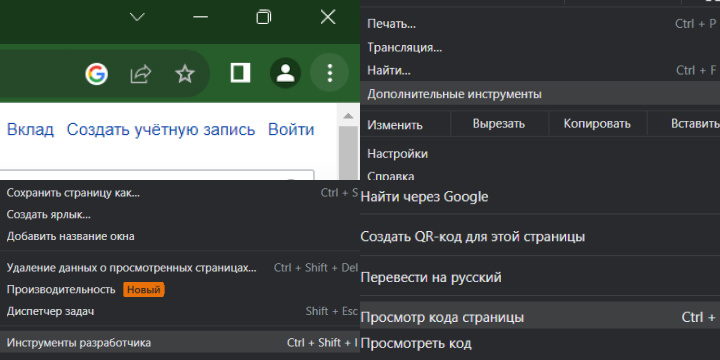720x360 pixels.
Task: Select Трансляция... menu item
Action: [x=540, y=47]
